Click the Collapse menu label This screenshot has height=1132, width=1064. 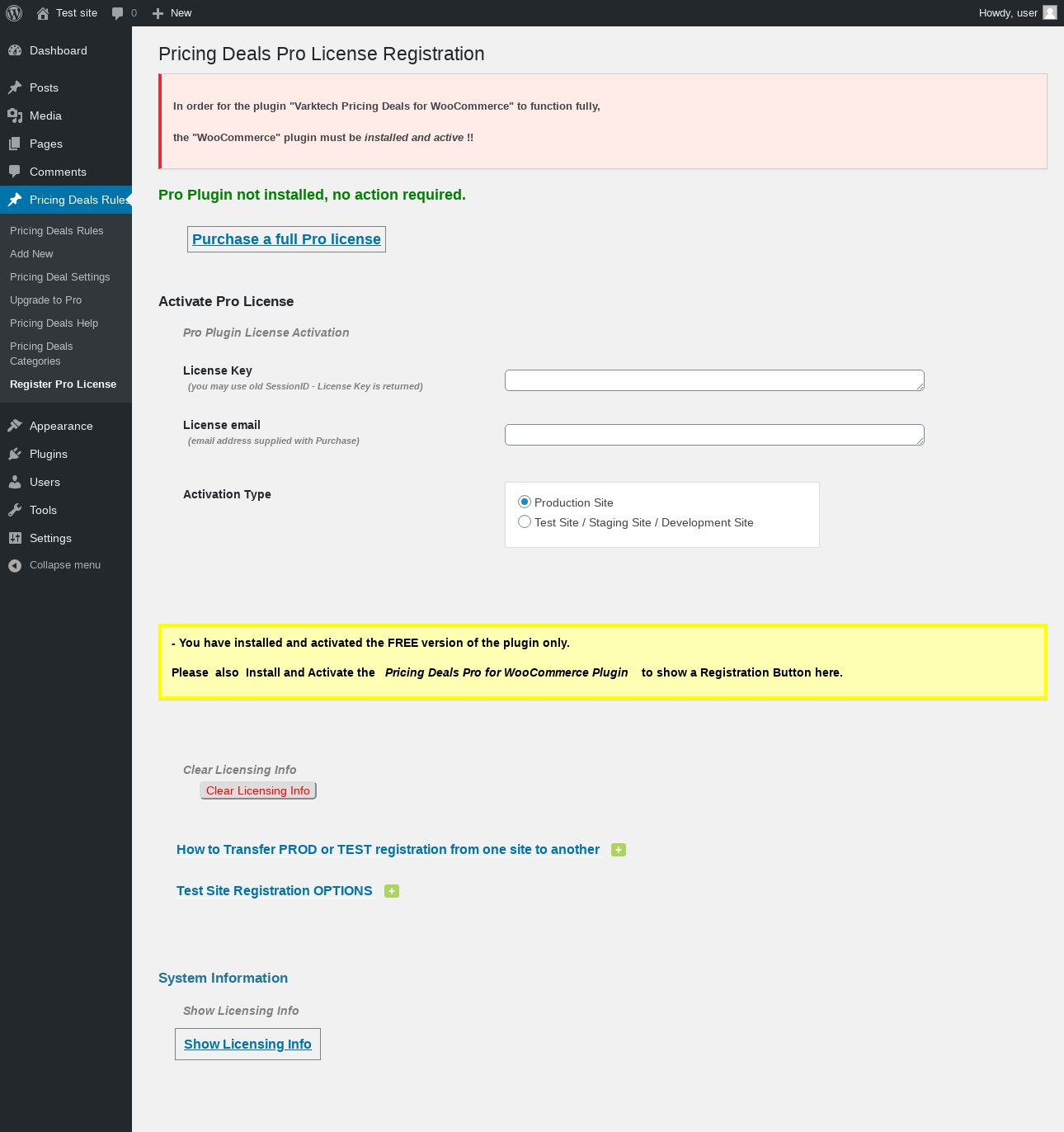coord(65,565)
